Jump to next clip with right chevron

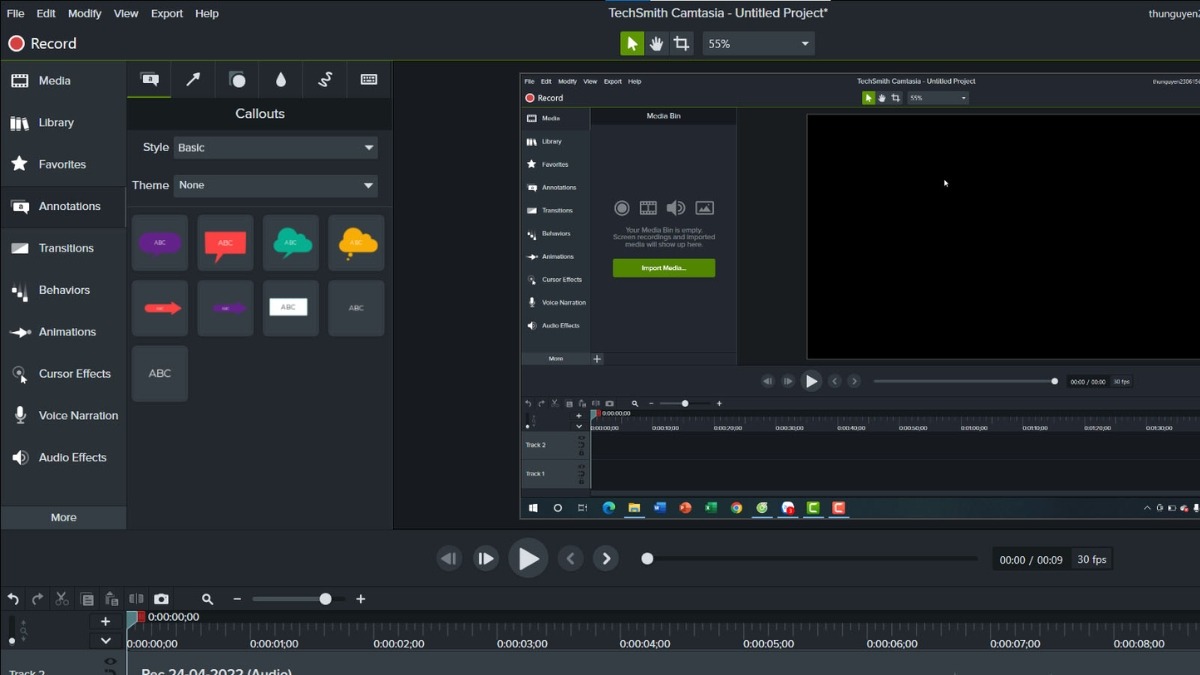pos(606,559)
